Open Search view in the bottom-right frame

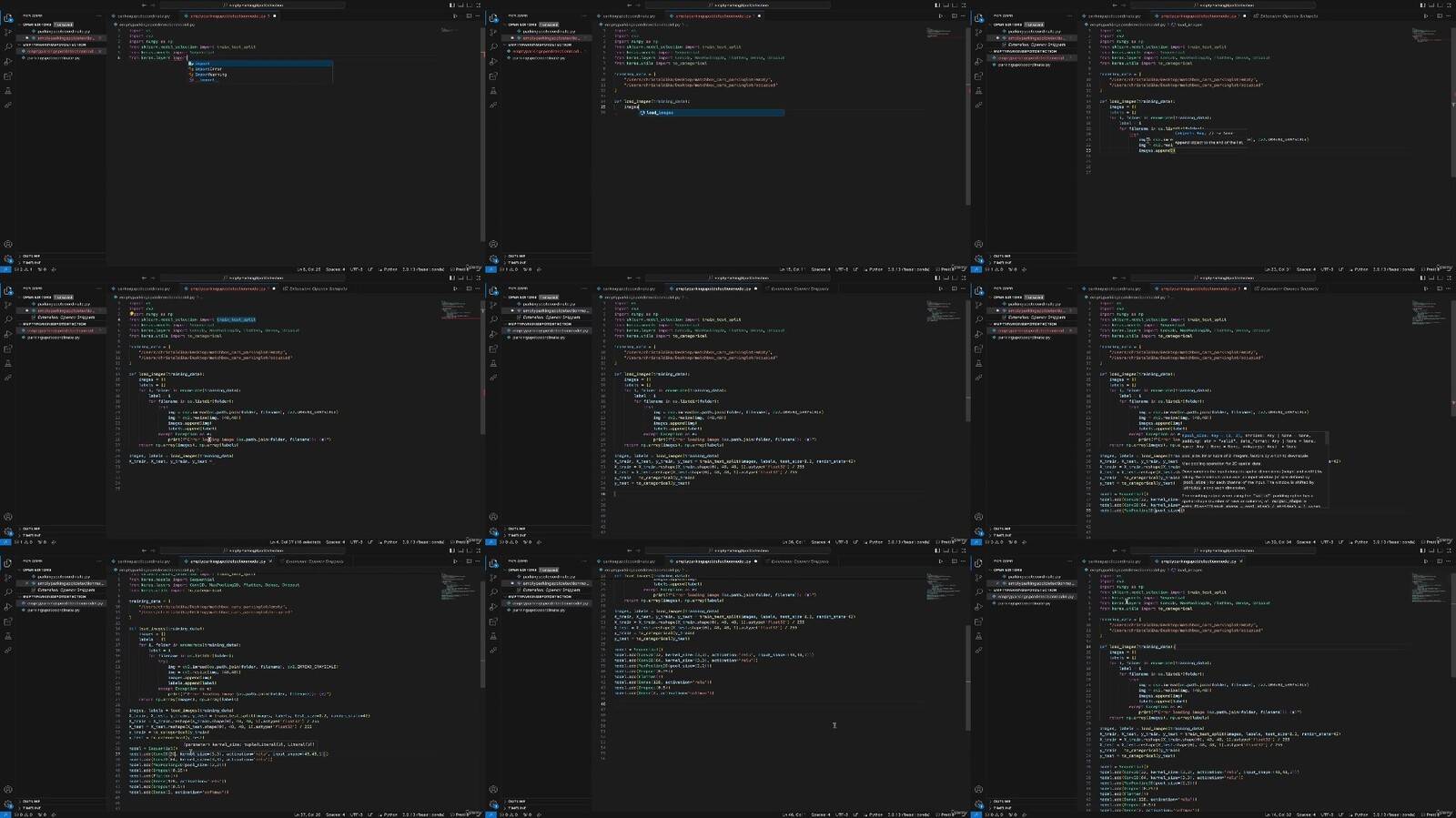point(978,592)
